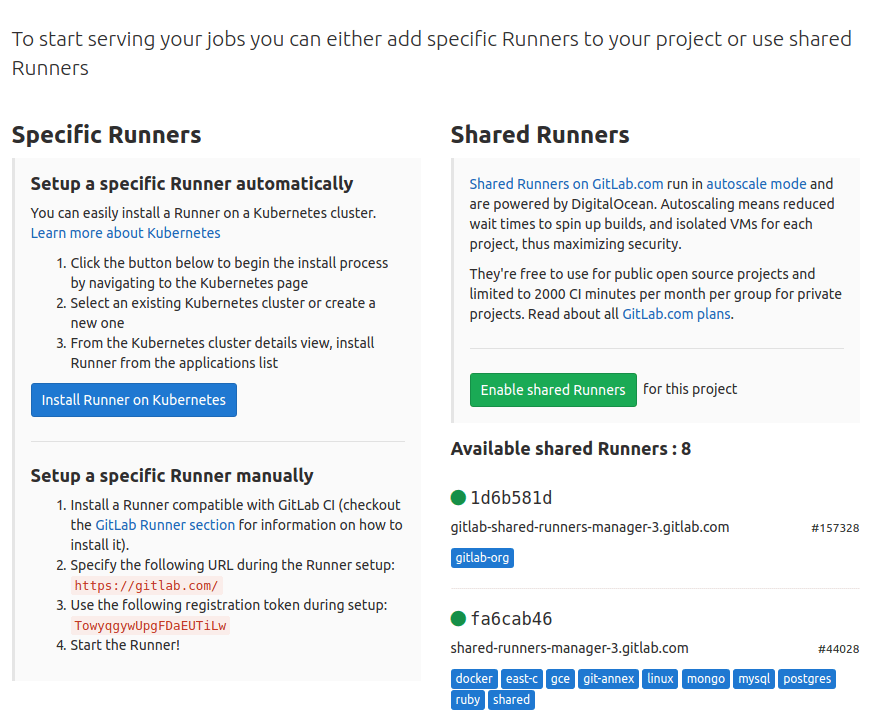Follow the autoscale mode link
Image resolution: width=878 pixels, height=727 pixels.
click(x=756, y=184)
